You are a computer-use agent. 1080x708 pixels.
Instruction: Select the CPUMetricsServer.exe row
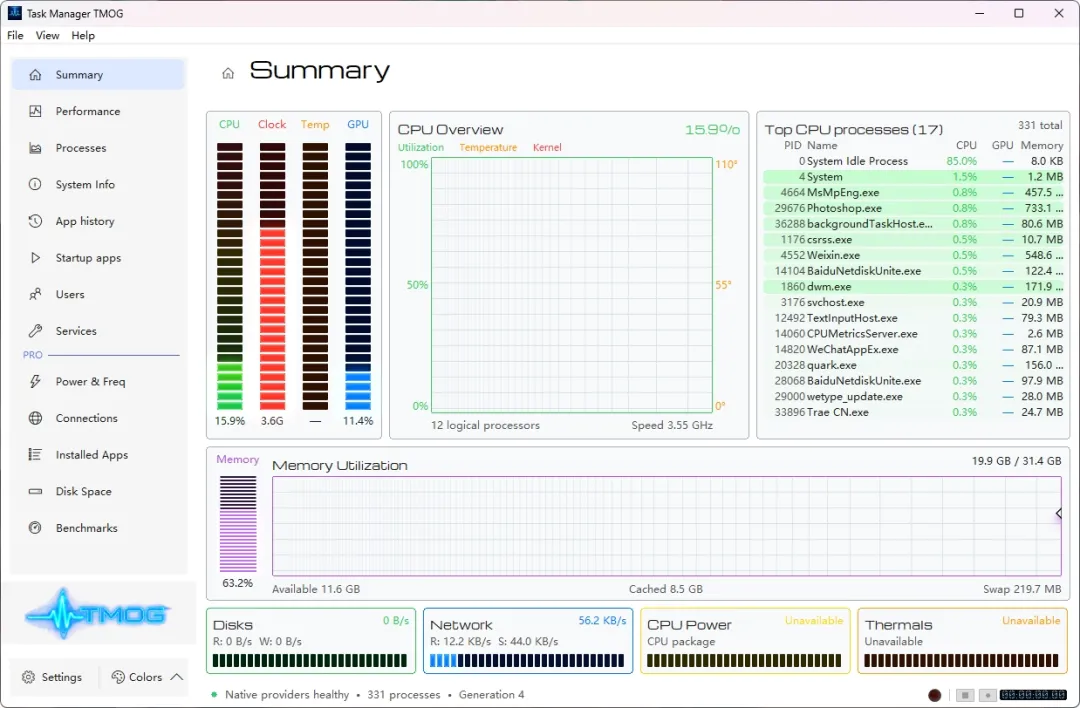[913, 333]
